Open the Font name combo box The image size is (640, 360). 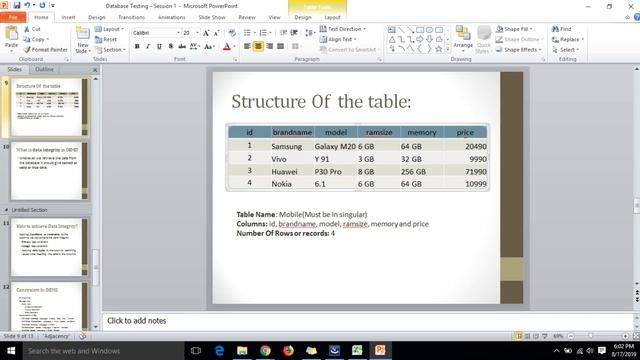[156, 33]
